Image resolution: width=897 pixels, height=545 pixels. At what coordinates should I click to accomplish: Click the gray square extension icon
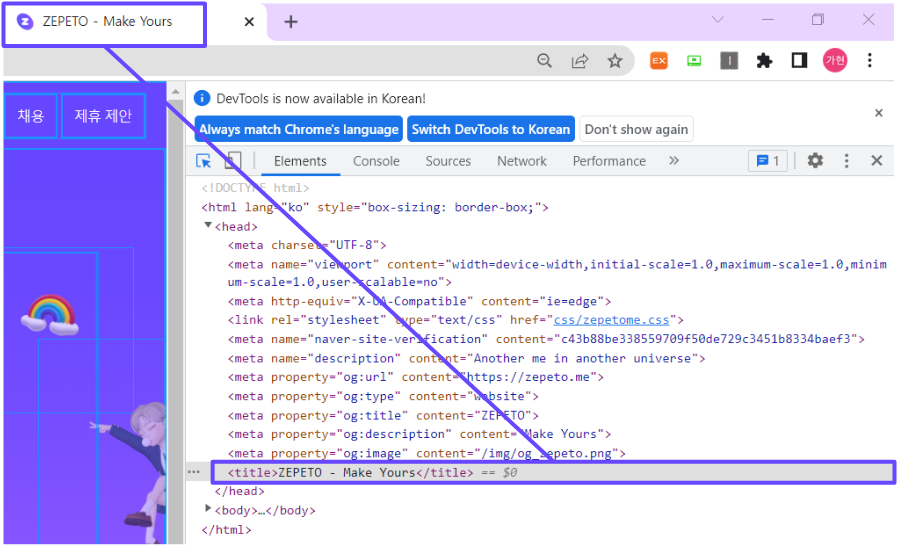click(729, 60)
